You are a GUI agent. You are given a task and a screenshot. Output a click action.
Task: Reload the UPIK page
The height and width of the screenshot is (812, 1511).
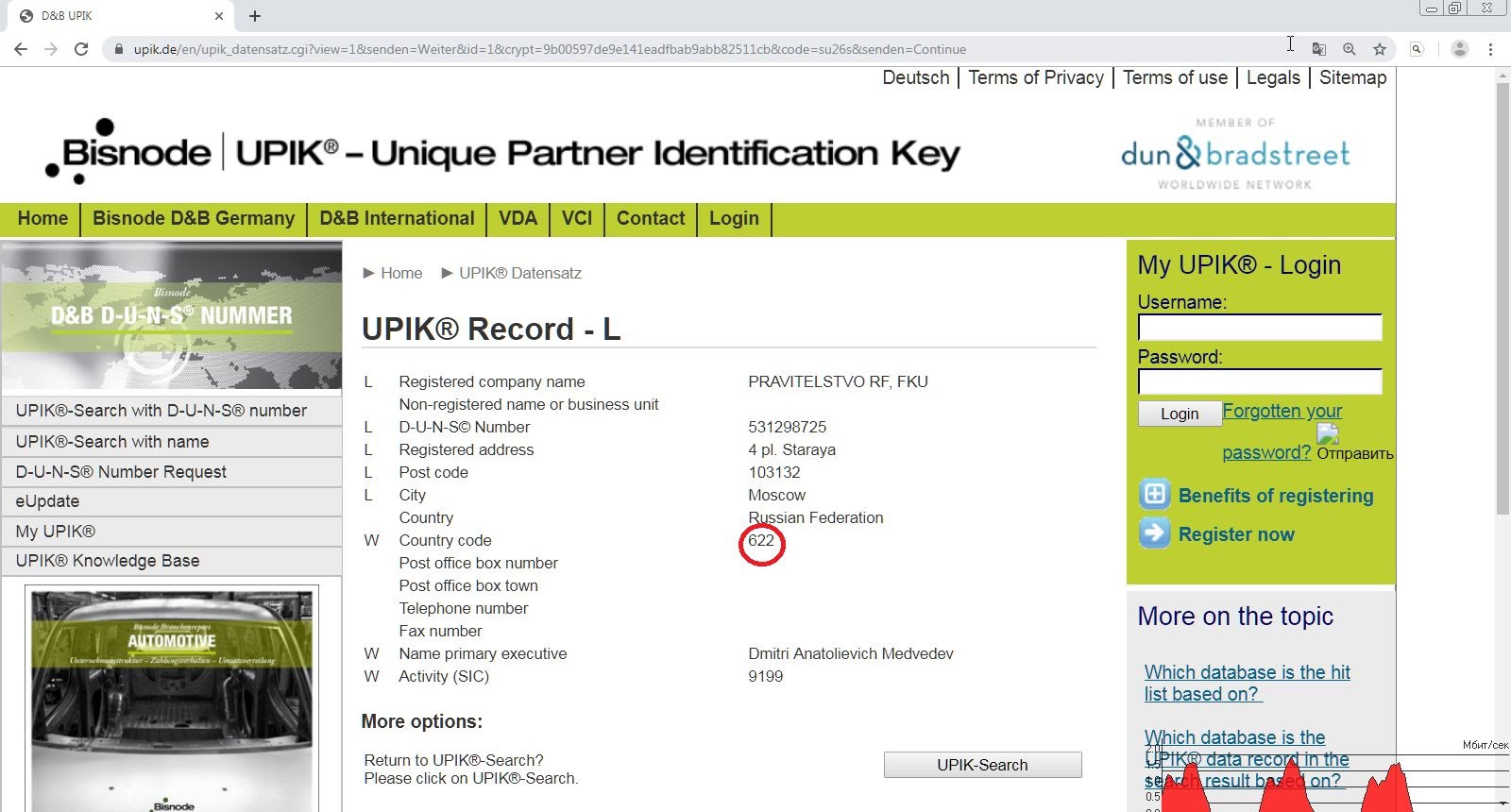(x=81, y=49)
